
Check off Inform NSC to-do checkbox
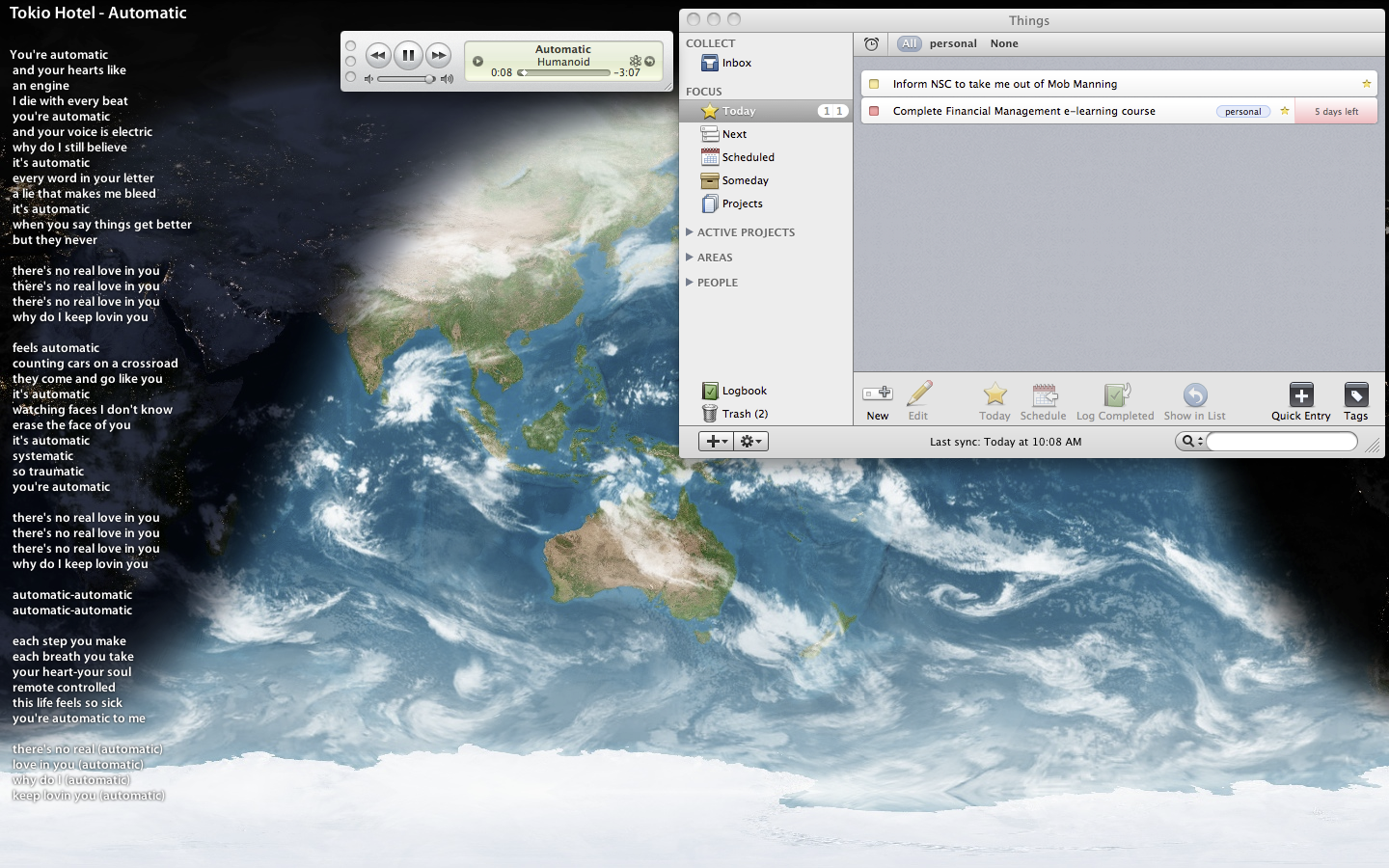point(874,84)
